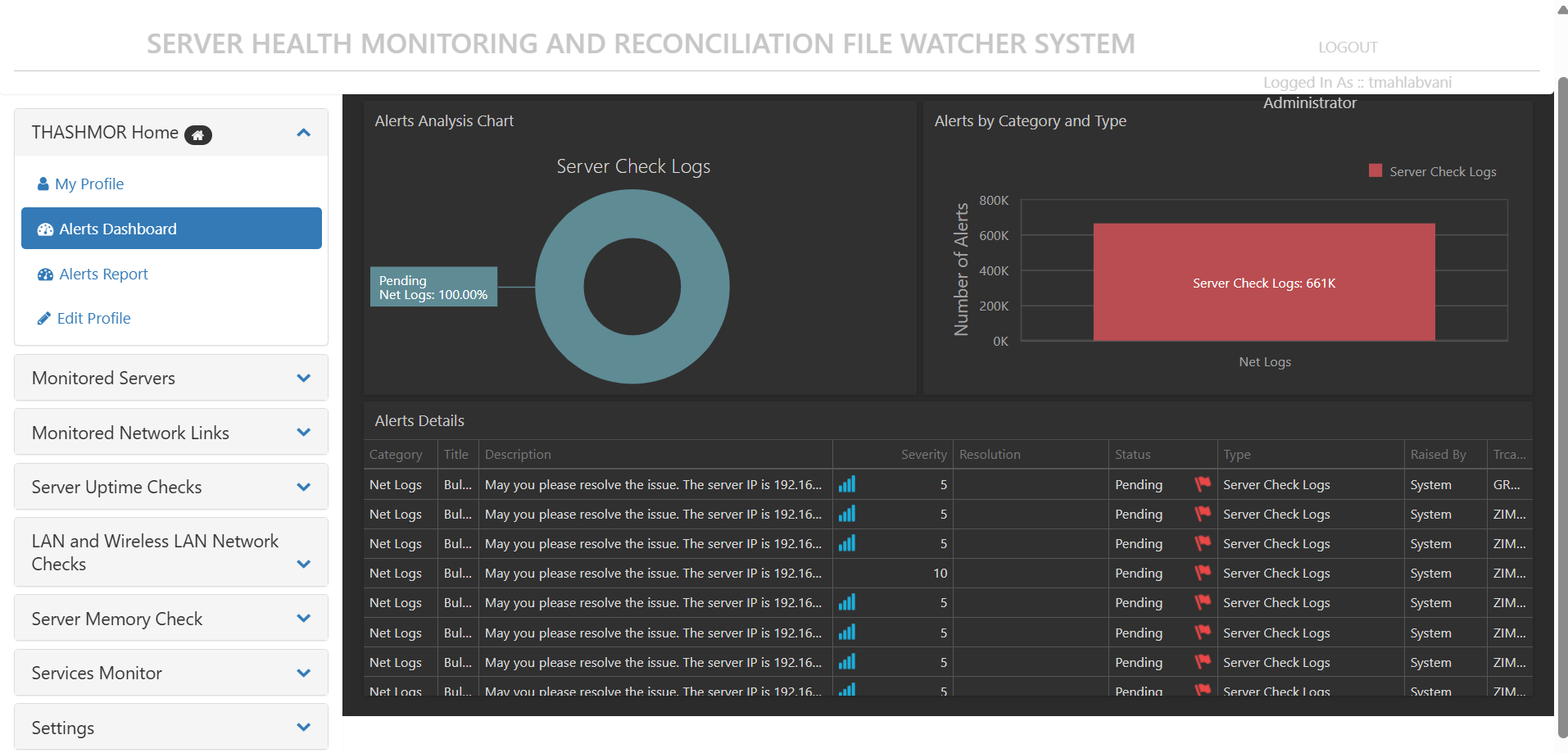1568x753 pixels.
Task: Open the Alerts Report page
Action: click(x=103, y=274)
